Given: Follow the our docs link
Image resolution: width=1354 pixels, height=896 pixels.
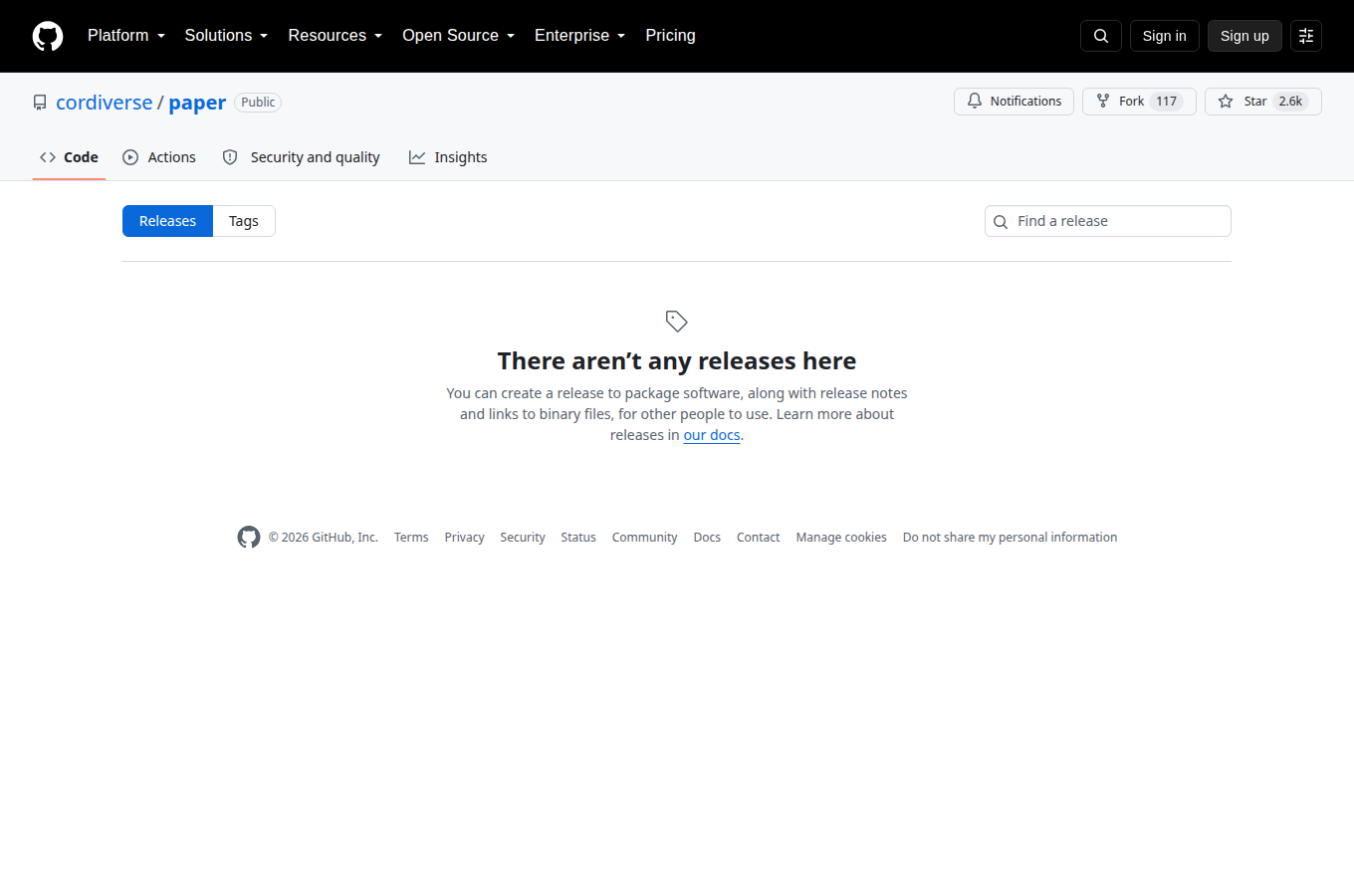Looking at the screenshot, I should point(712,435).
